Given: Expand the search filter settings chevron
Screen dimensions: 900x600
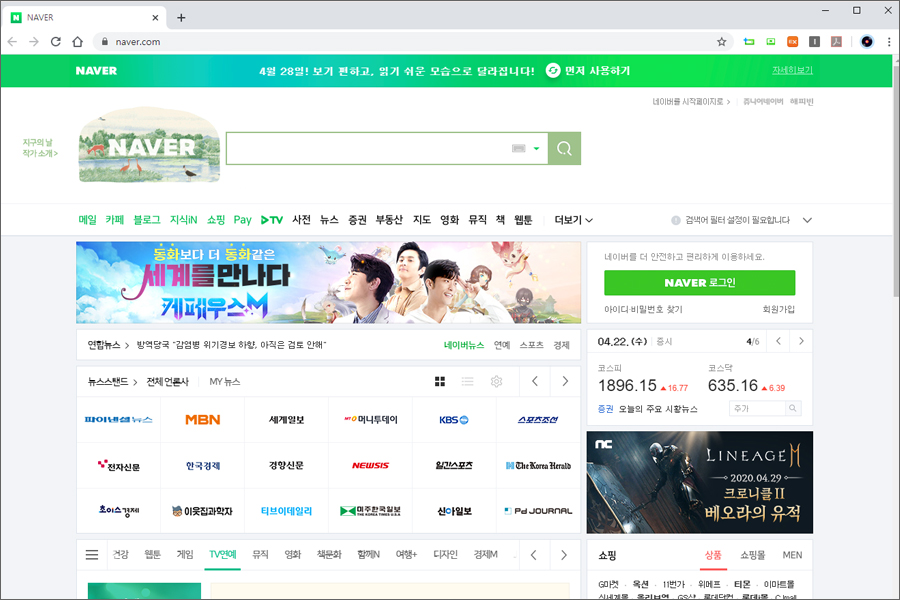Looking at the screenshot, I should (x=807, y=220).
